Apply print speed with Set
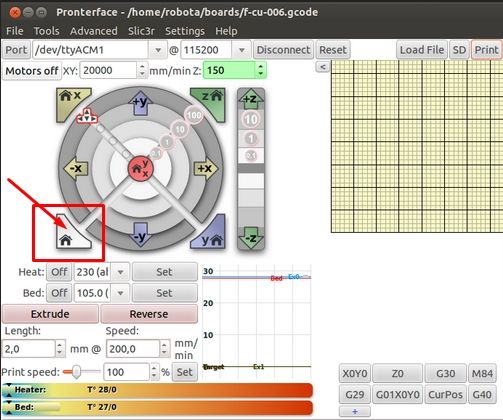This screenshot has width=503, height=420. point(184,372)
